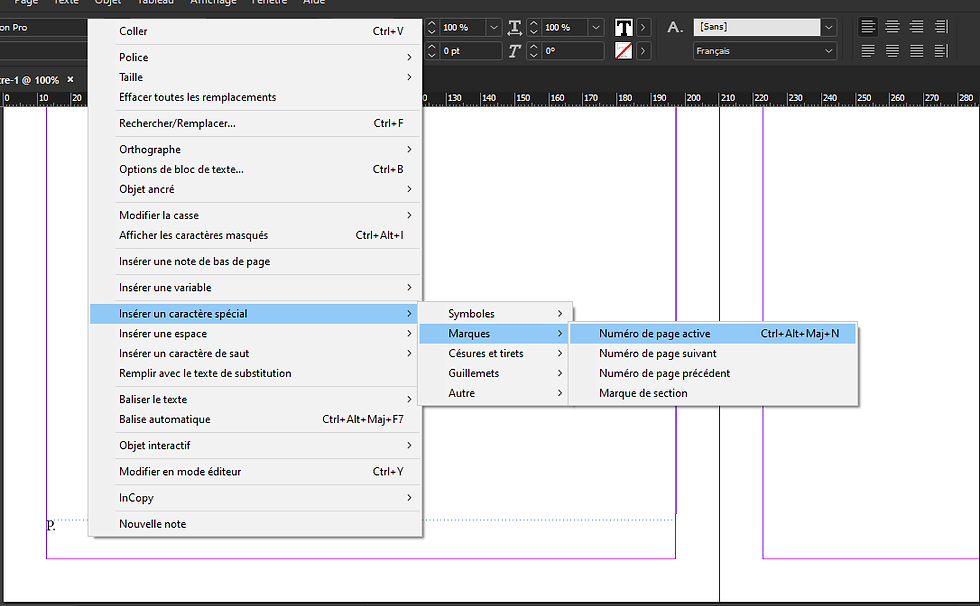The height and width of the screenshot is (606, 980).
Task: Expand the fill color swatch arrow
Action: (643, 27)
